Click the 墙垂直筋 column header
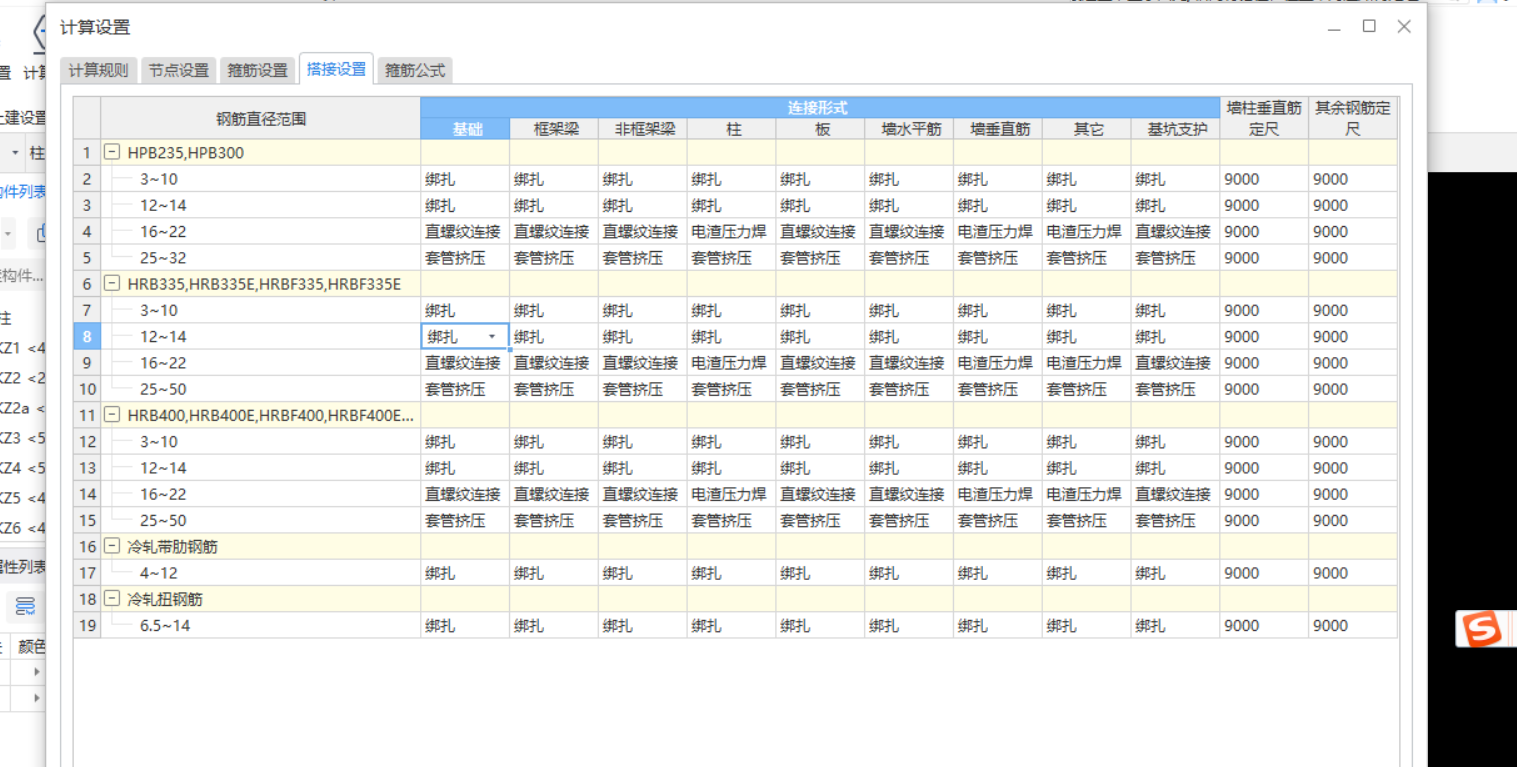The image size is (1517, 767). click(x=998, y=129)
